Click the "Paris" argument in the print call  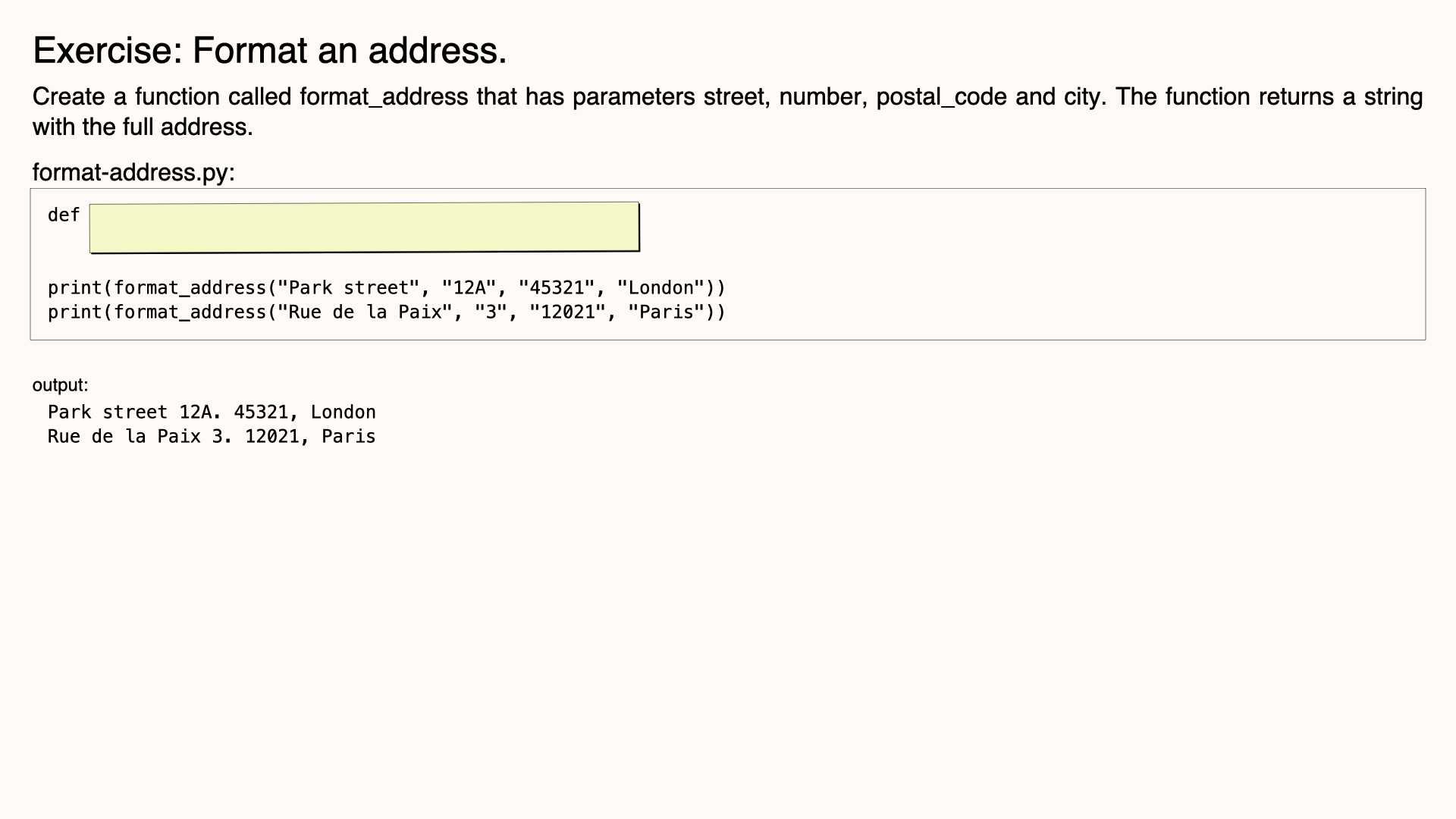pyautogui.click(x=667, y=312)
